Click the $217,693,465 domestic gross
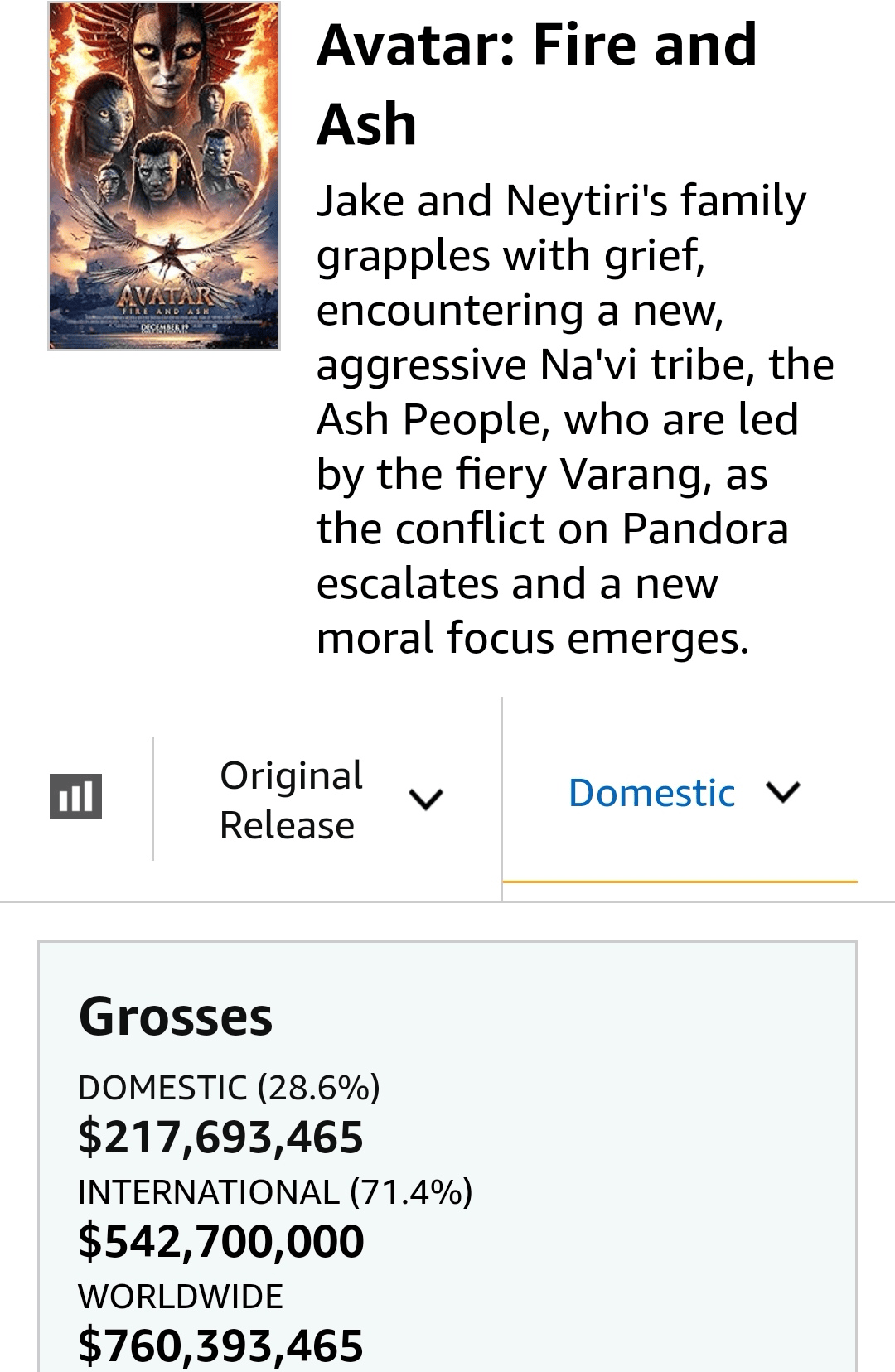The width and height of the screenshot is (895, 1372). (220, 1136)
